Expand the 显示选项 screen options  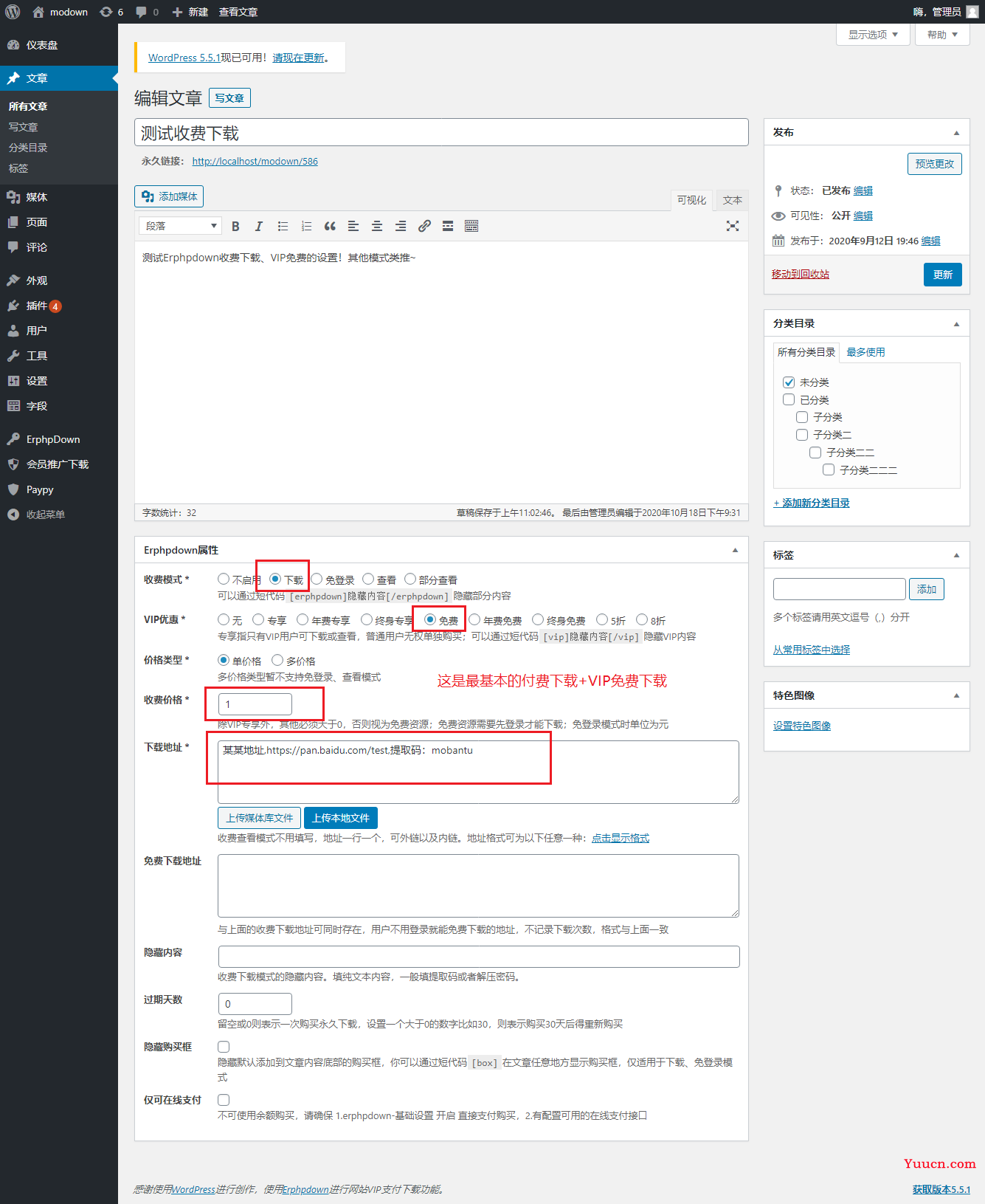873,35
